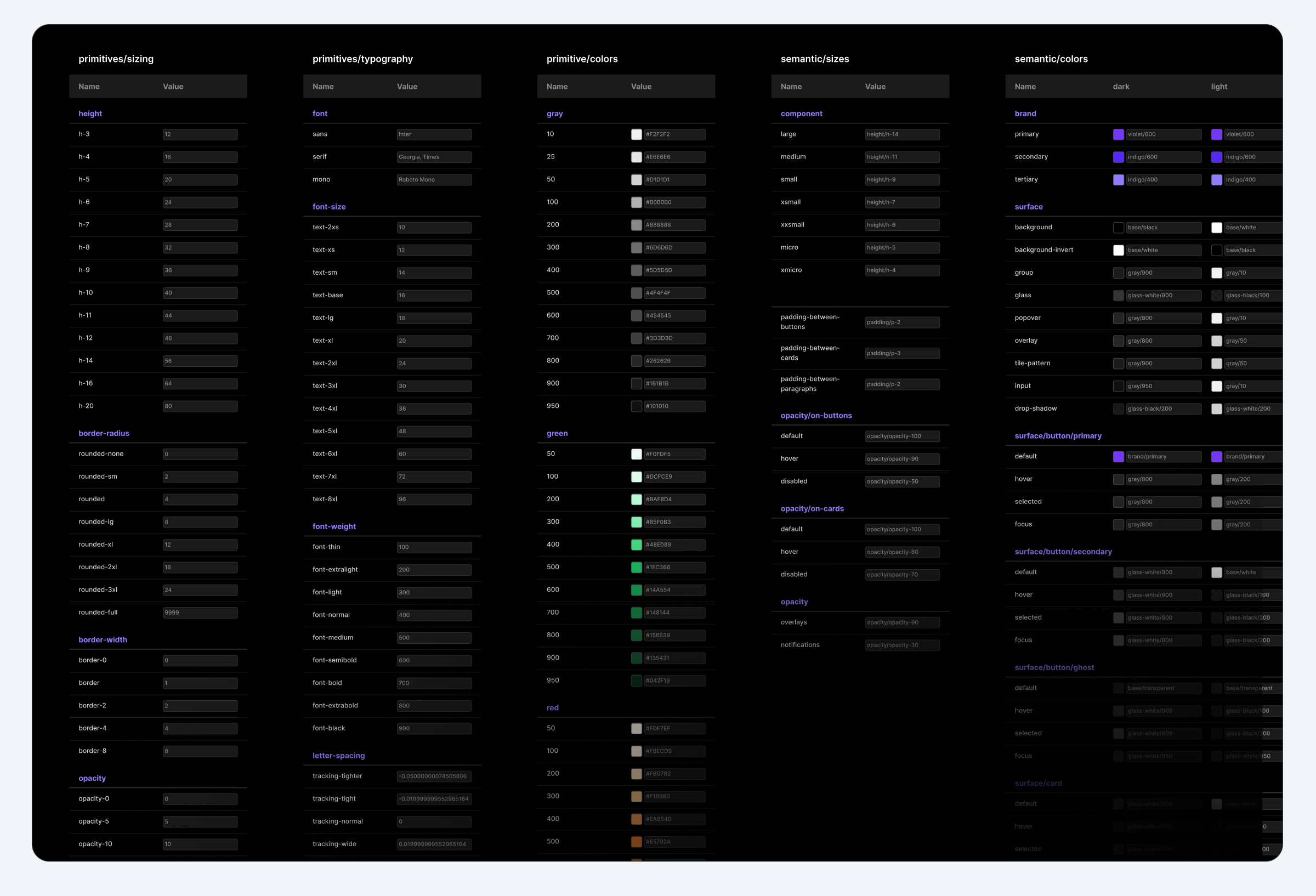Click overlays opacity value field
Screen dimensions: 1316x896
click(x=901, y=622)
